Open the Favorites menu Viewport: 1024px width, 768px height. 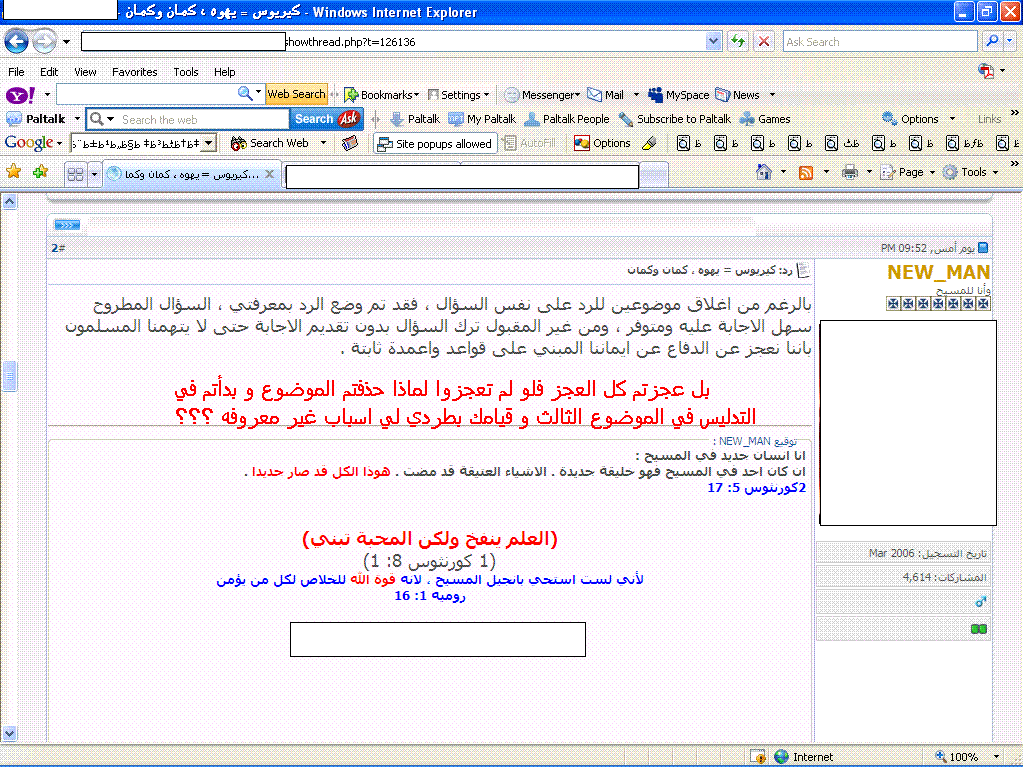tap(134, 72)
